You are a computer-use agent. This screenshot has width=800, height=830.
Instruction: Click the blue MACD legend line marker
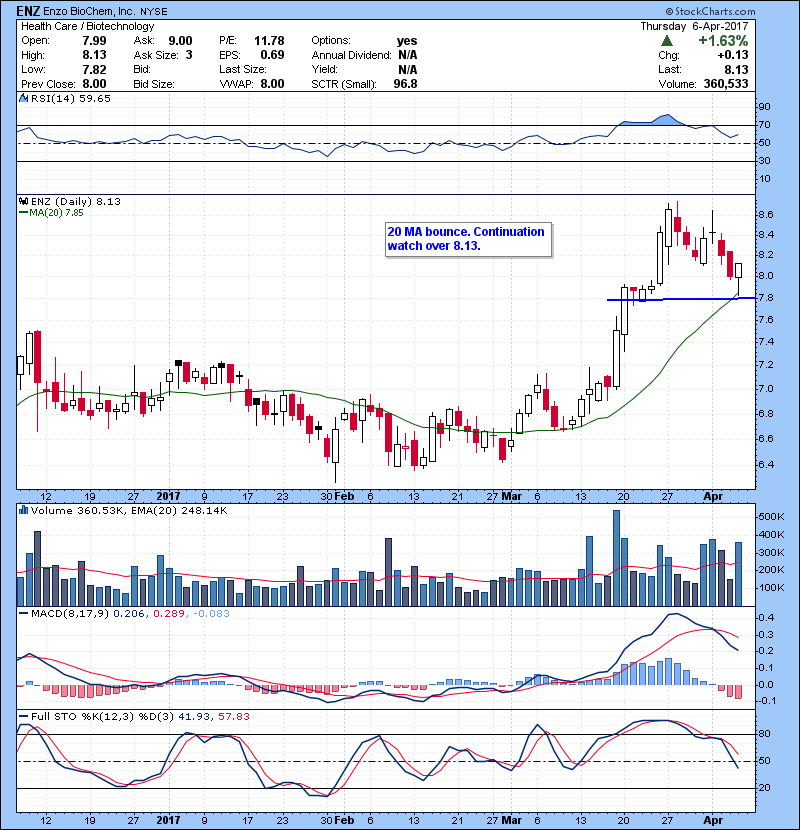point(23,614)
